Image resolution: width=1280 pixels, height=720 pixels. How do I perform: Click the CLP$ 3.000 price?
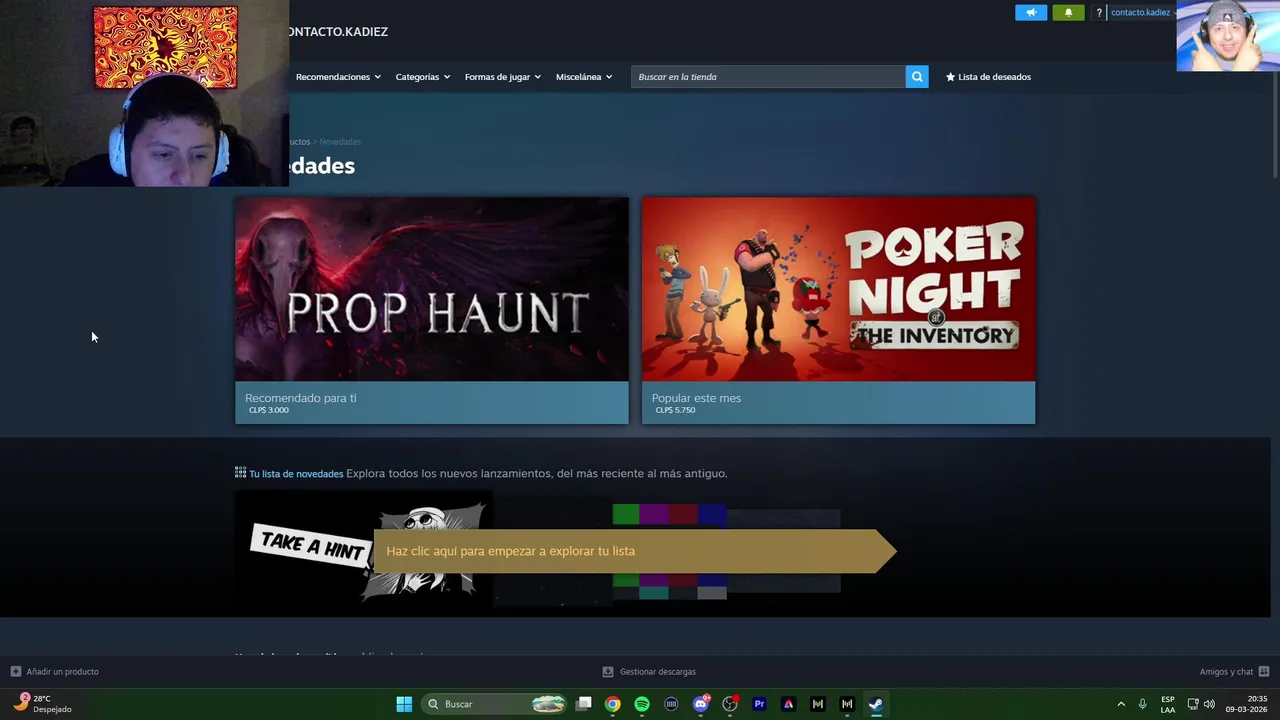click(x=268, y=410)
